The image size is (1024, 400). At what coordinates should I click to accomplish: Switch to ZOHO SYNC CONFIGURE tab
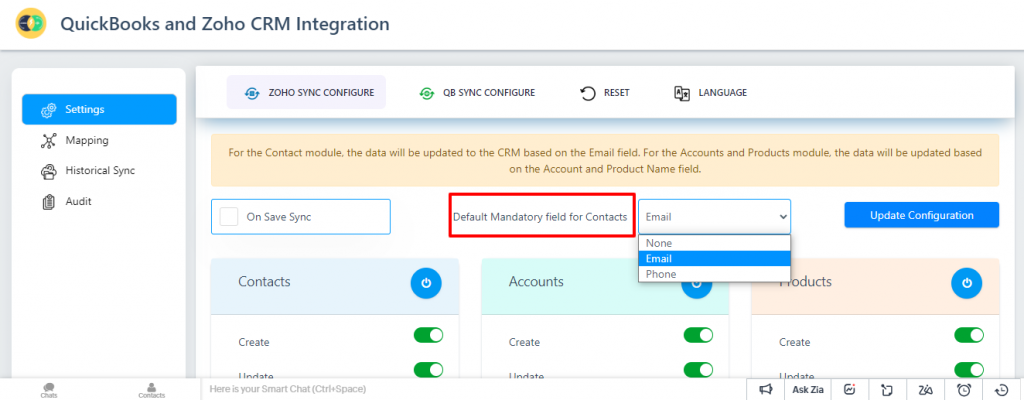tap(306, 93)
